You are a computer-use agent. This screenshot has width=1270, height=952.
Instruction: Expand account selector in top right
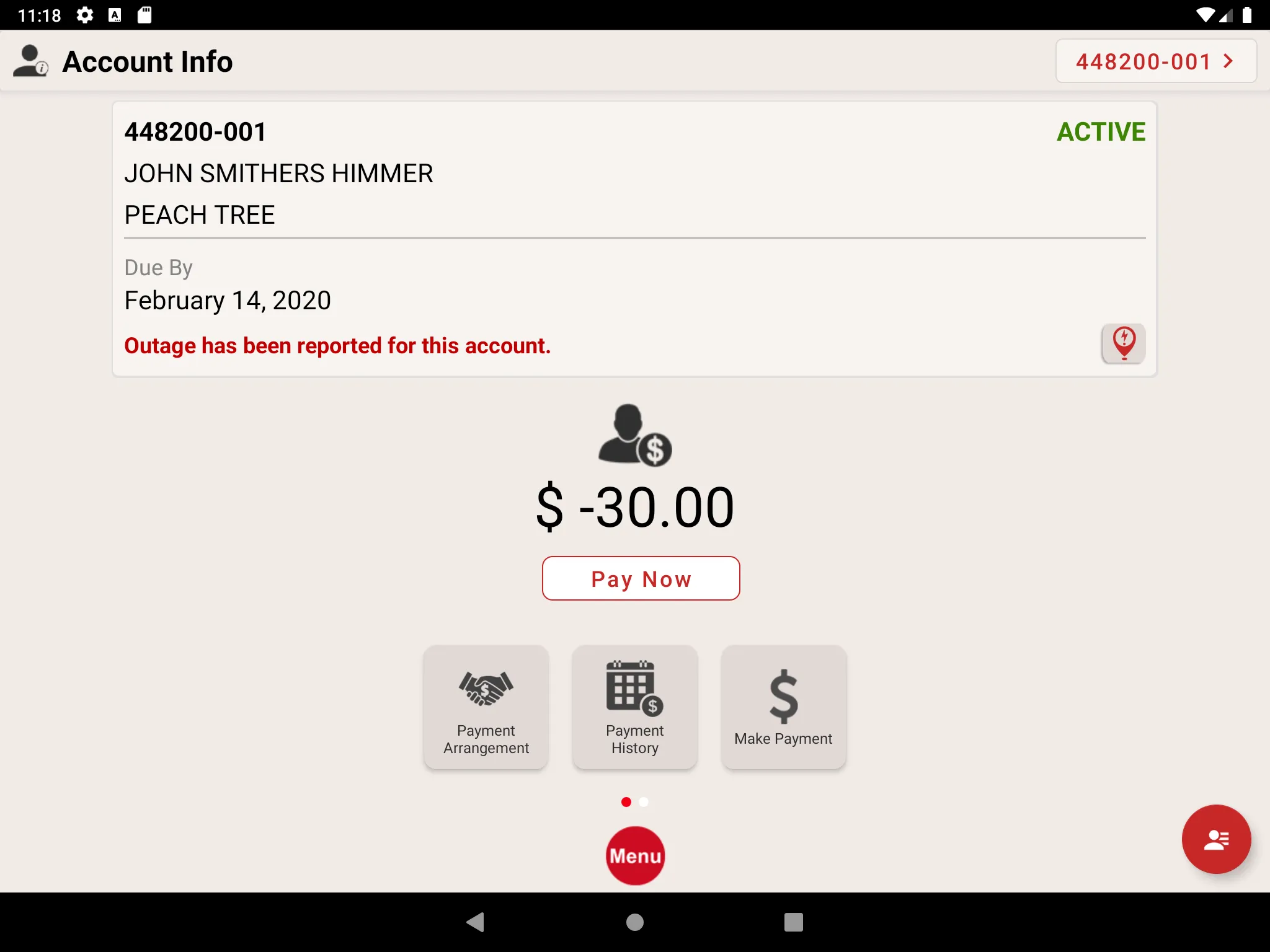pos(1154,61)
